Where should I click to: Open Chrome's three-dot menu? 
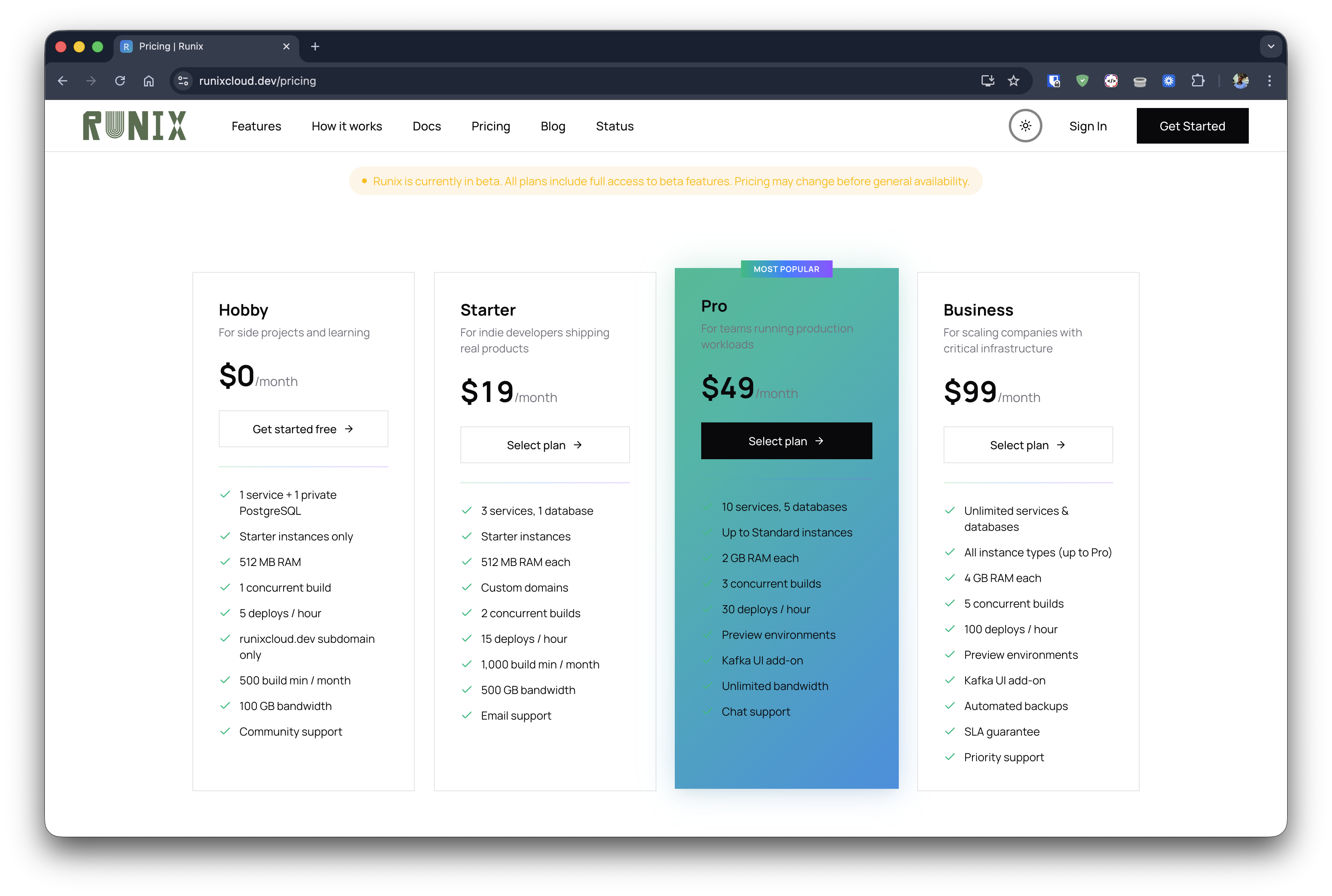[1270, 80]
